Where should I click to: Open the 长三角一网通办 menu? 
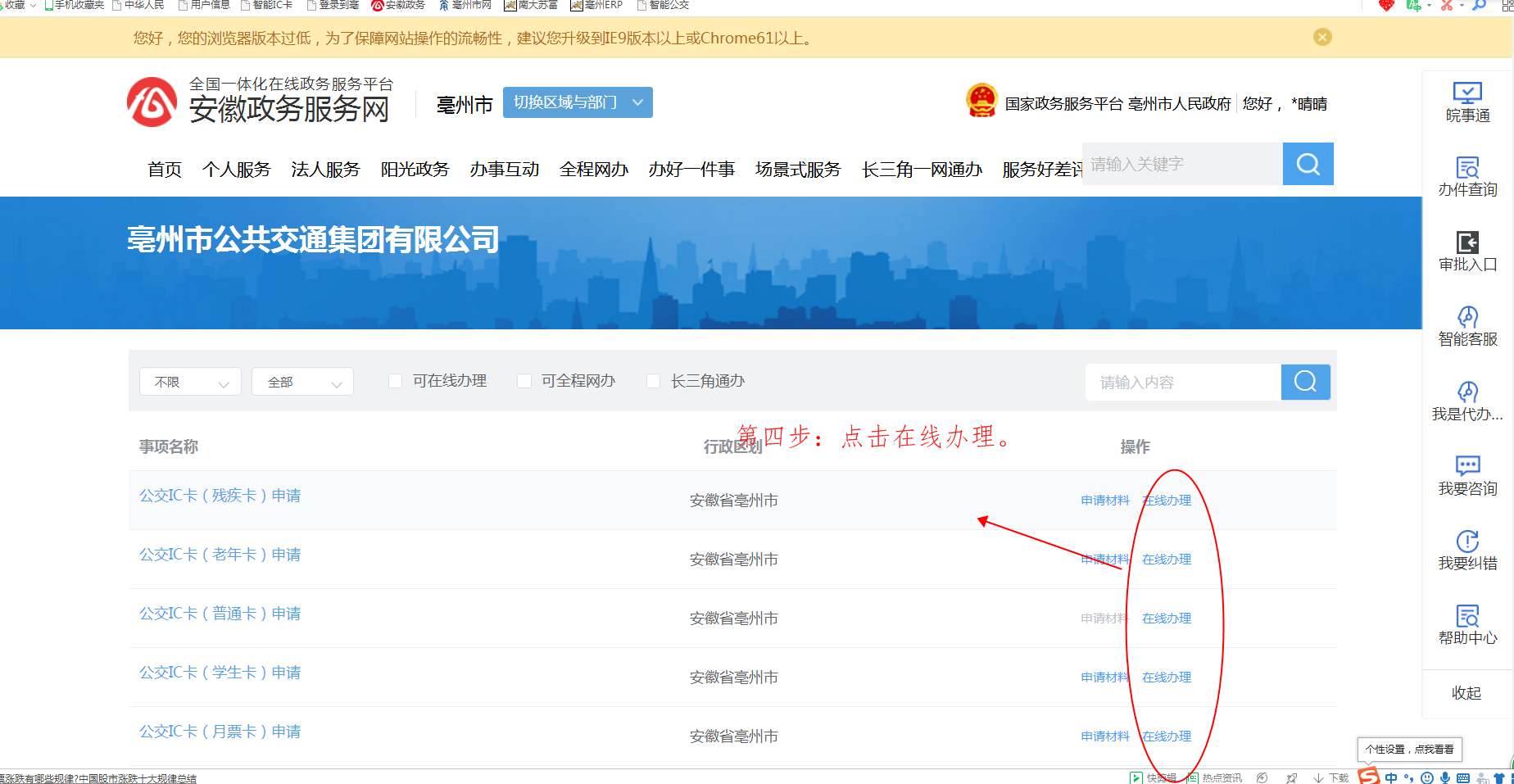coord(922,170)
